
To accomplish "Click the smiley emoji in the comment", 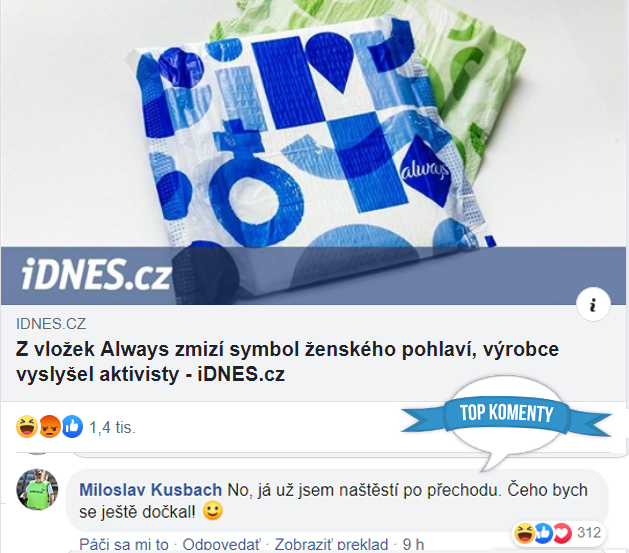I will click(x=213, y=511).
